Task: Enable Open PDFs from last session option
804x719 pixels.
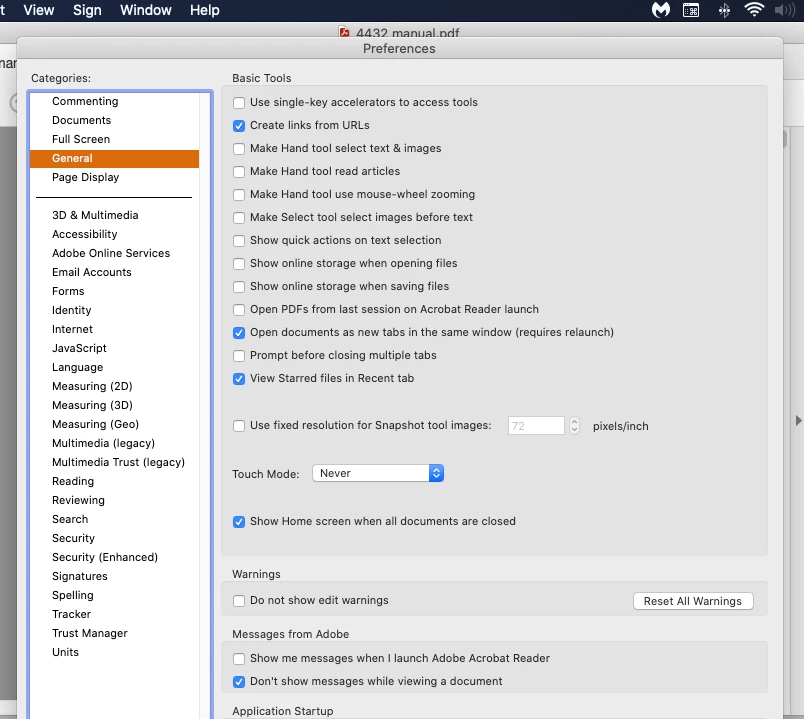Action: pyautogui.click(x=239, y=310)
